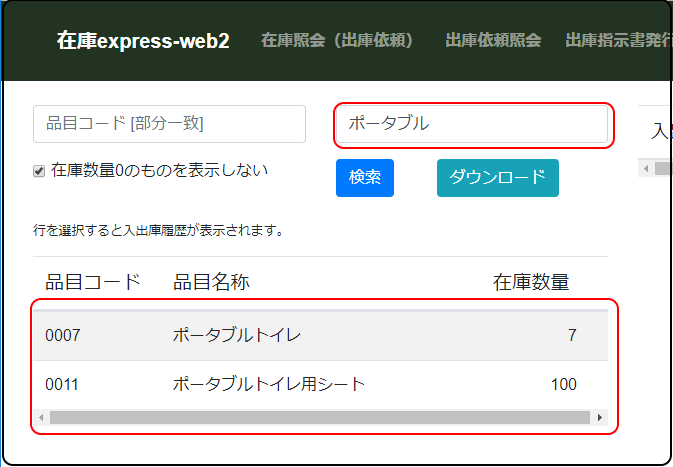Image resolution: width=673 pixels, height=467 pixels.
Task: Focus the 品目コード [部分一致] input field
Action: (x=169, y=124)
